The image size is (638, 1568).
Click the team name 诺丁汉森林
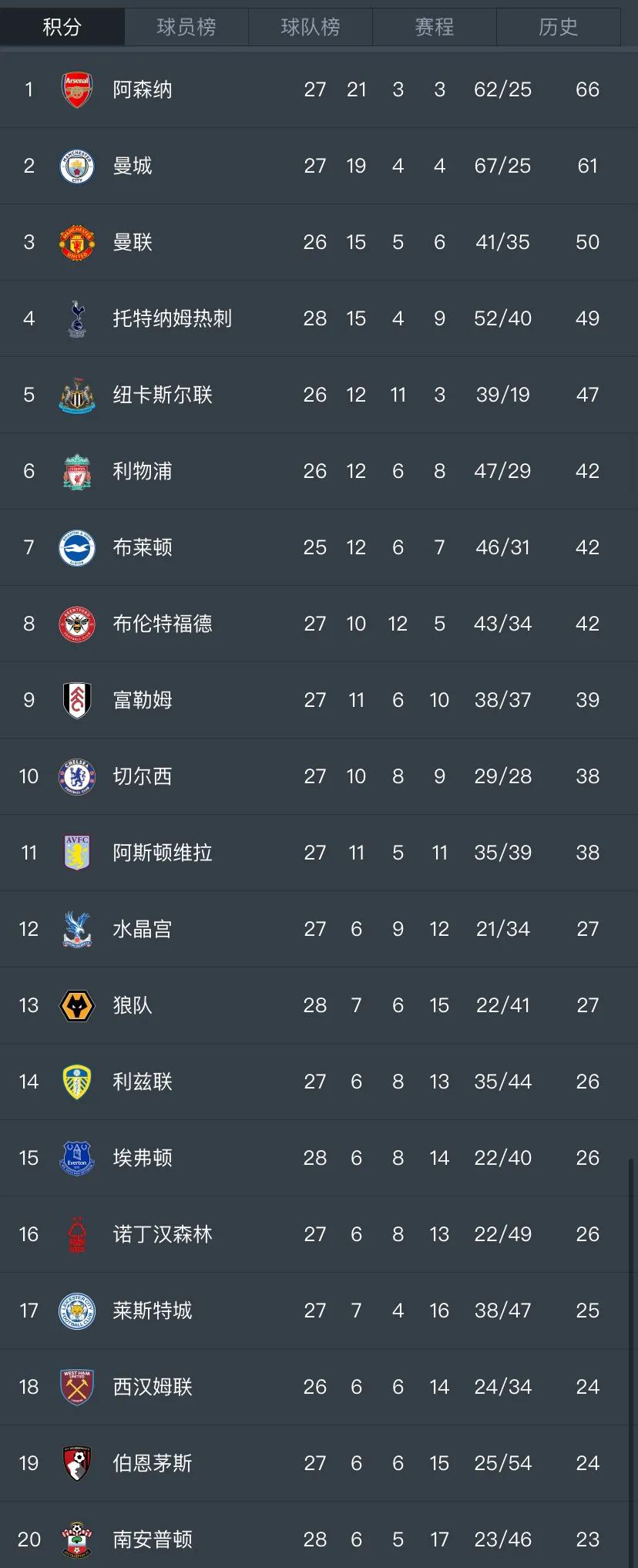[x=163, y=1234]
